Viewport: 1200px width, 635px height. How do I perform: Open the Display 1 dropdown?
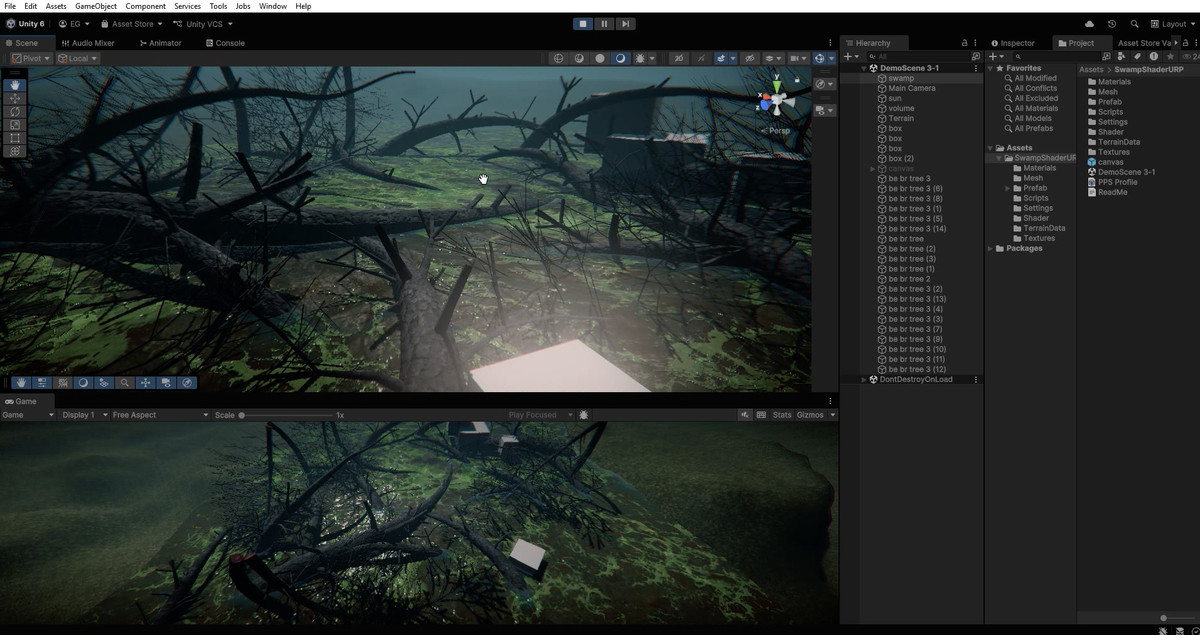(84, 415)
